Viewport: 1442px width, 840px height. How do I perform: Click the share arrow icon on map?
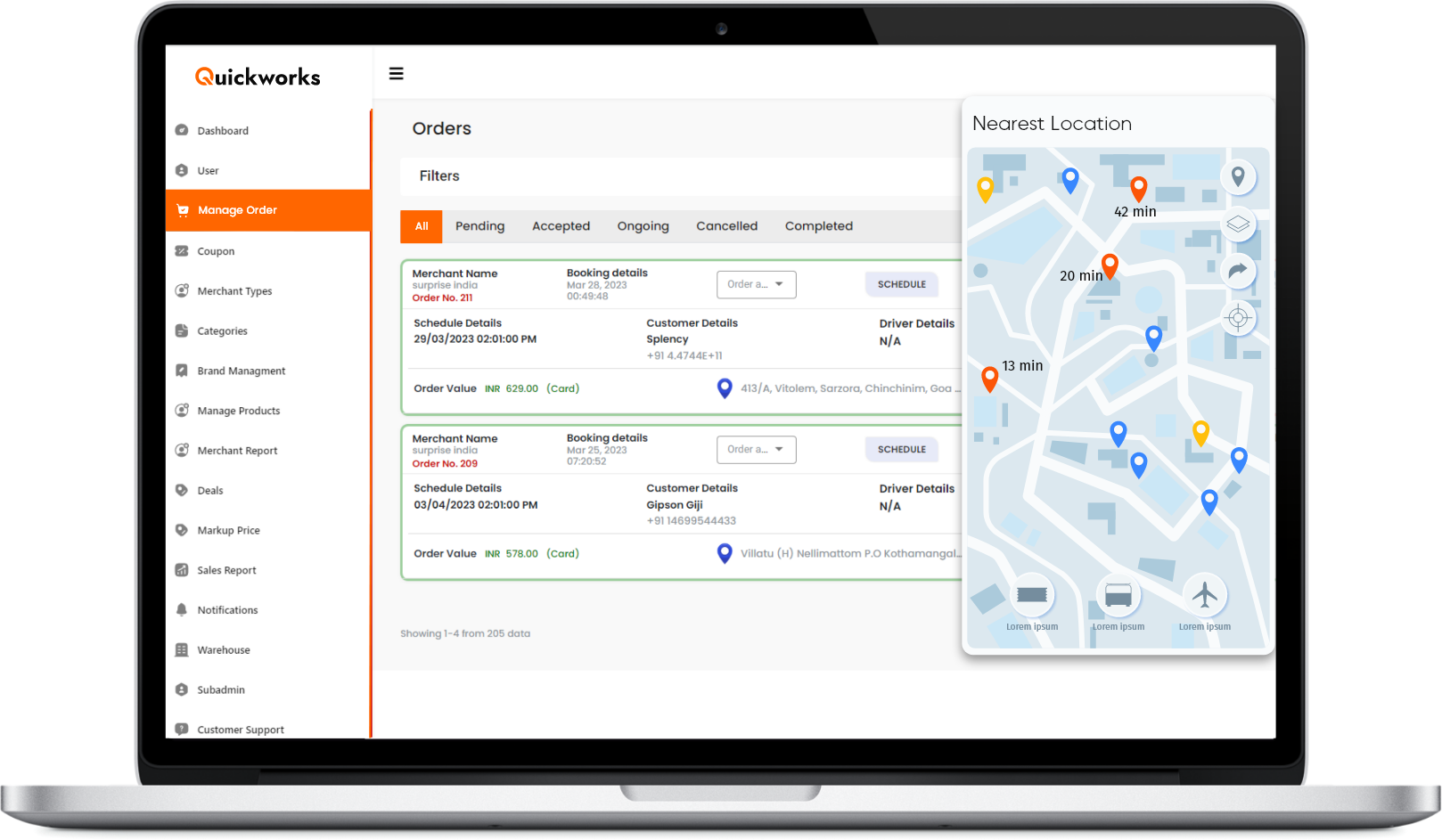coord(1237,271)
